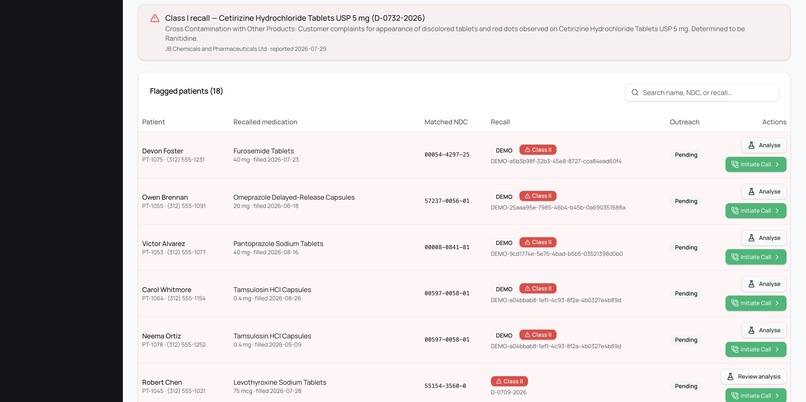Initiate call to Carol Whitmore
806x402 pixels.
[756, 303]
